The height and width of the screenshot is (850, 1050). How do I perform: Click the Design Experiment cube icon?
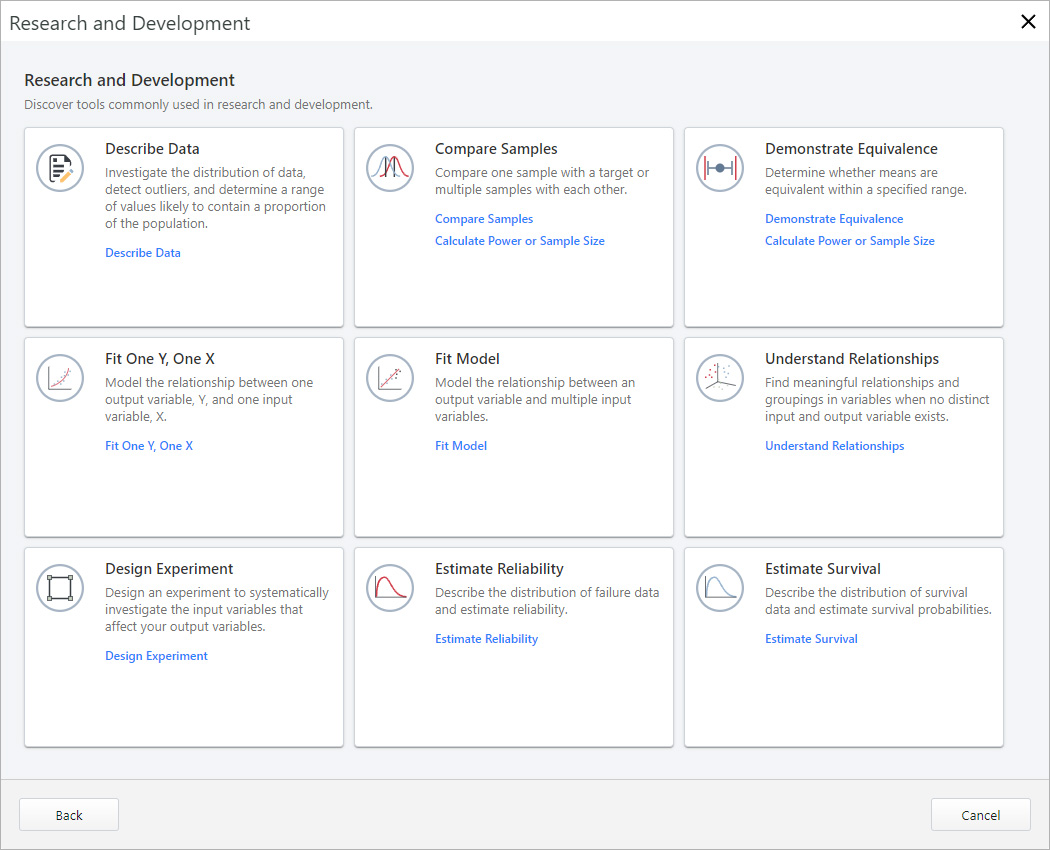coord(60,588)
